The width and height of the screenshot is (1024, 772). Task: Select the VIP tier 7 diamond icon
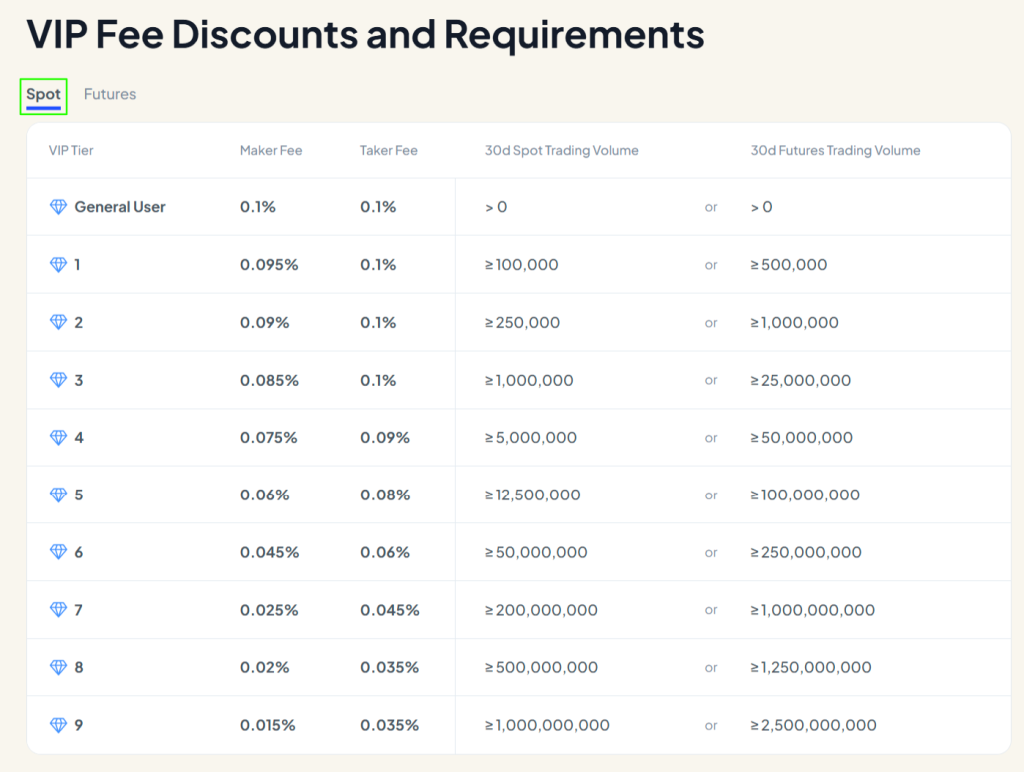[57, 610]
